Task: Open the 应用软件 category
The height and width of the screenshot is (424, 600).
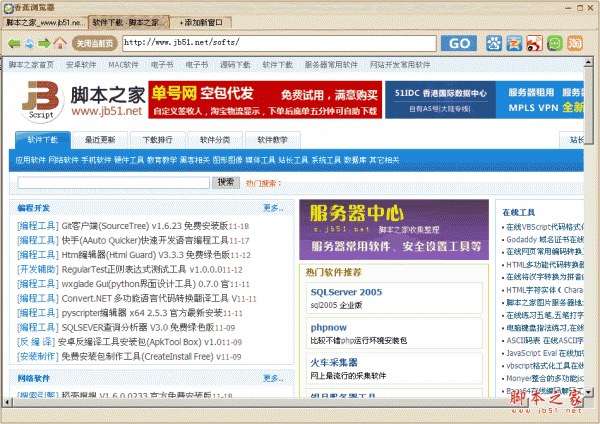Action: (x=31, y=160)
